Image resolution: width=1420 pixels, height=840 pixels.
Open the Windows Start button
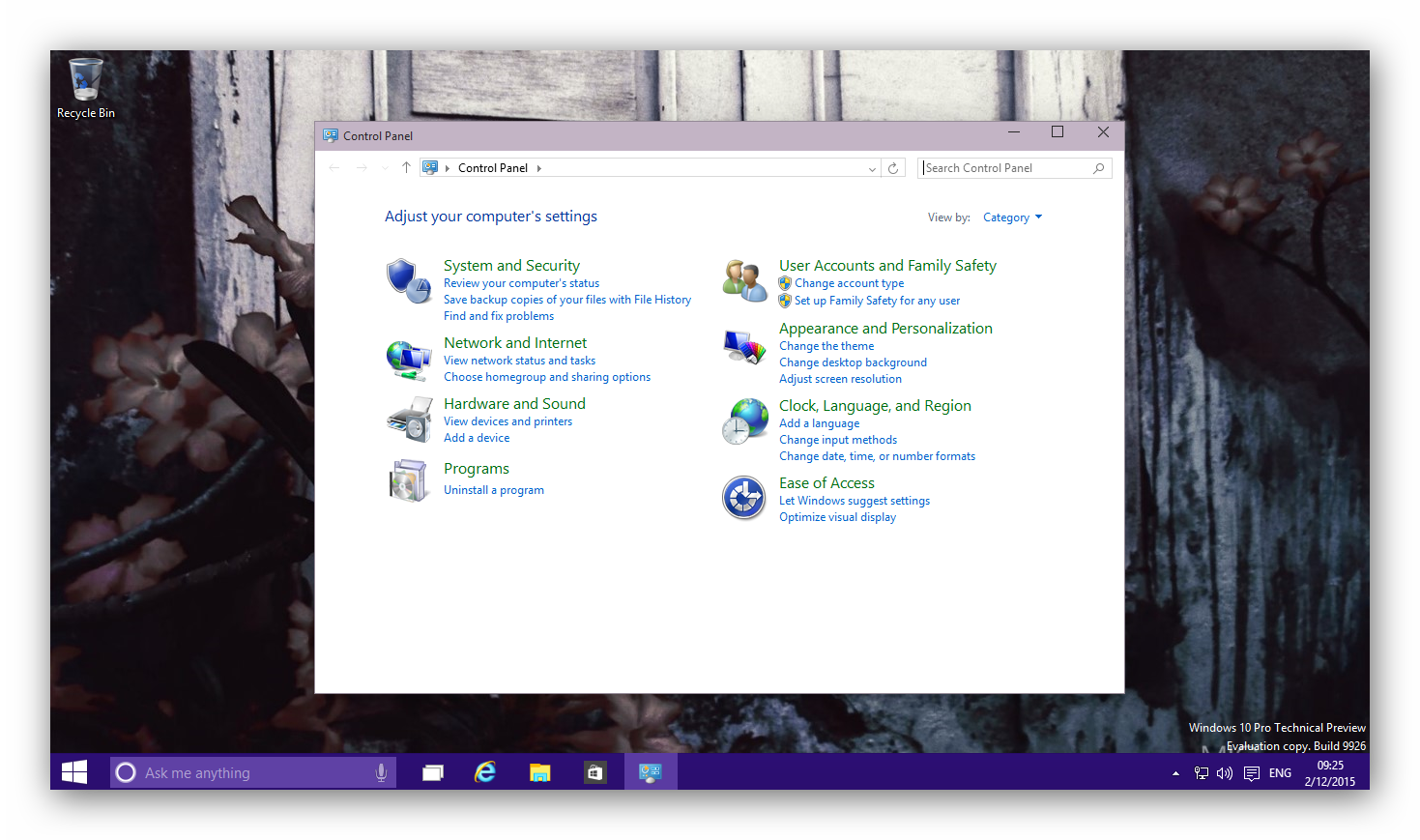pos(74,772)
